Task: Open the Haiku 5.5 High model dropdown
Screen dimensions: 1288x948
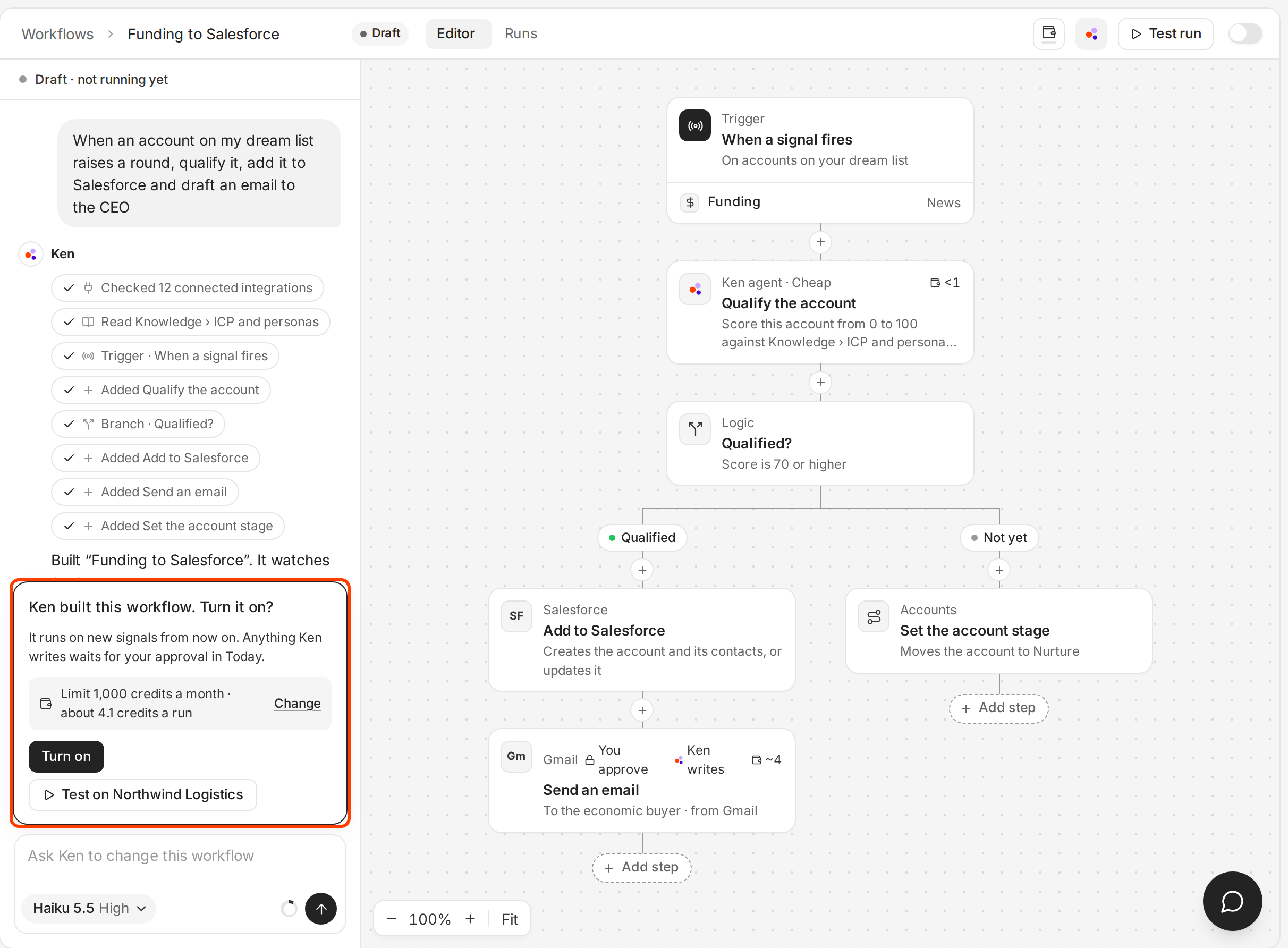Action: click(89, 908)
